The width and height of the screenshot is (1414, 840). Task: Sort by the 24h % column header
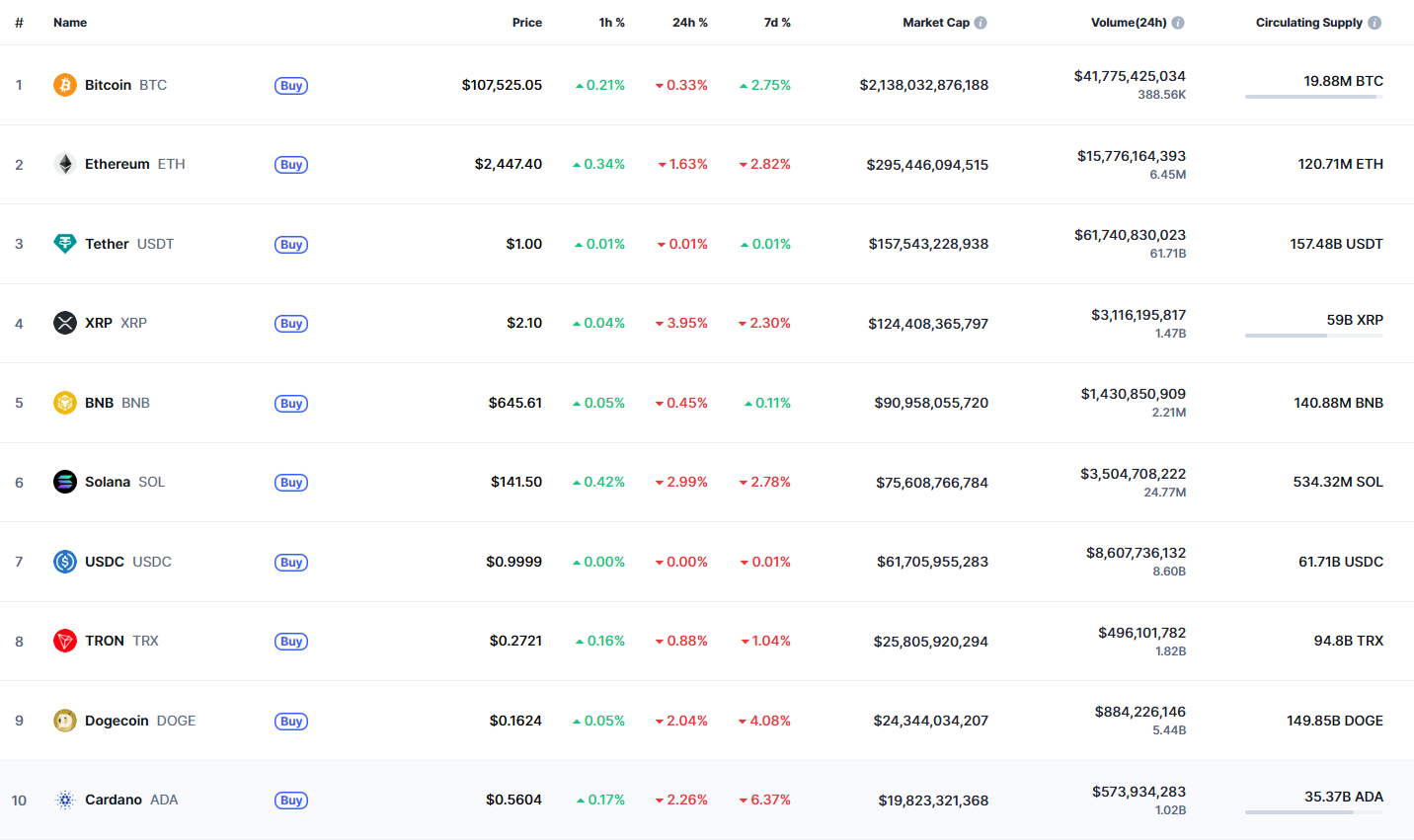tap(690, 23)
